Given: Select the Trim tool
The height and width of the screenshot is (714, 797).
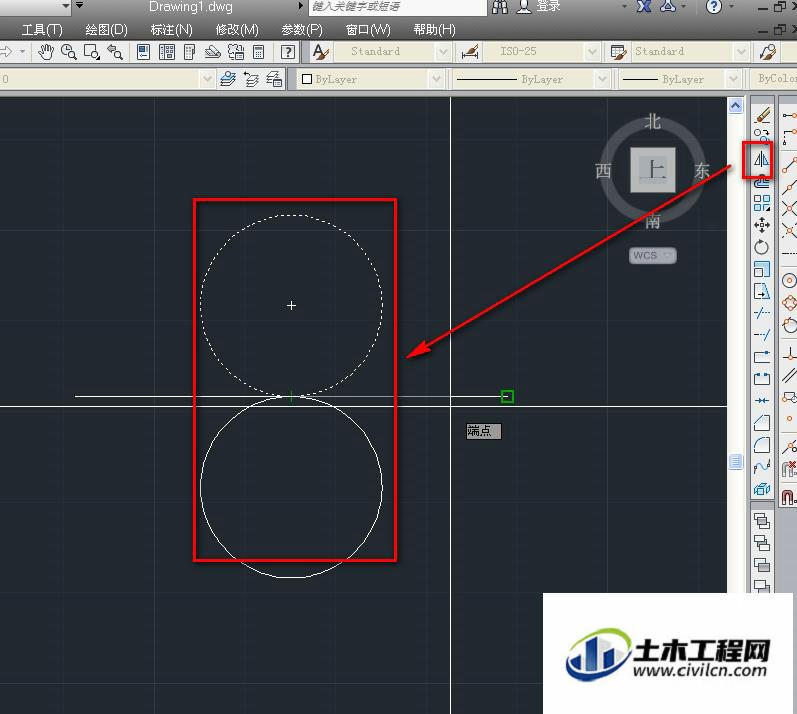Looking at the screenshot, I should point(762,313).
